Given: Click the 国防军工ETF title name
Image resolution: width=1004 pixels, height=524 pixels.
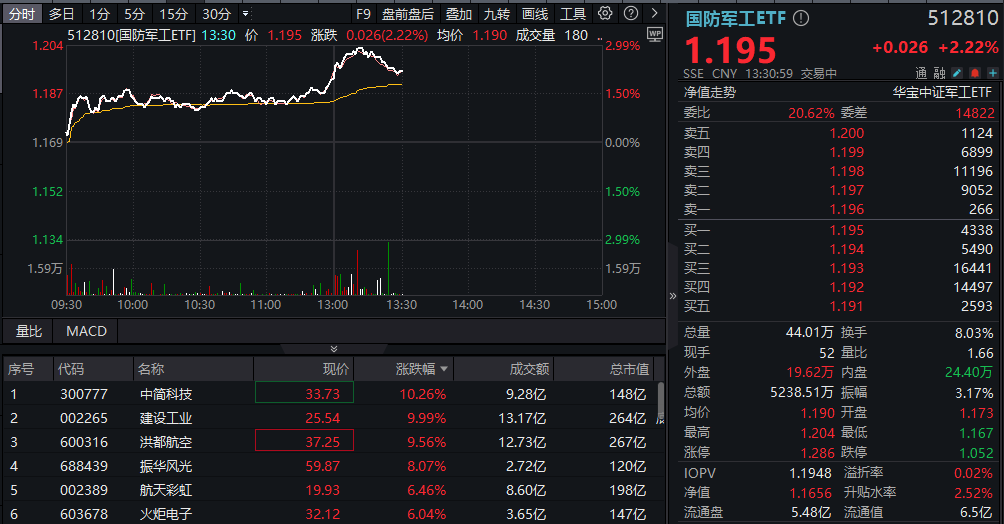Looking at the screenshot, I should tap(735, 18).
